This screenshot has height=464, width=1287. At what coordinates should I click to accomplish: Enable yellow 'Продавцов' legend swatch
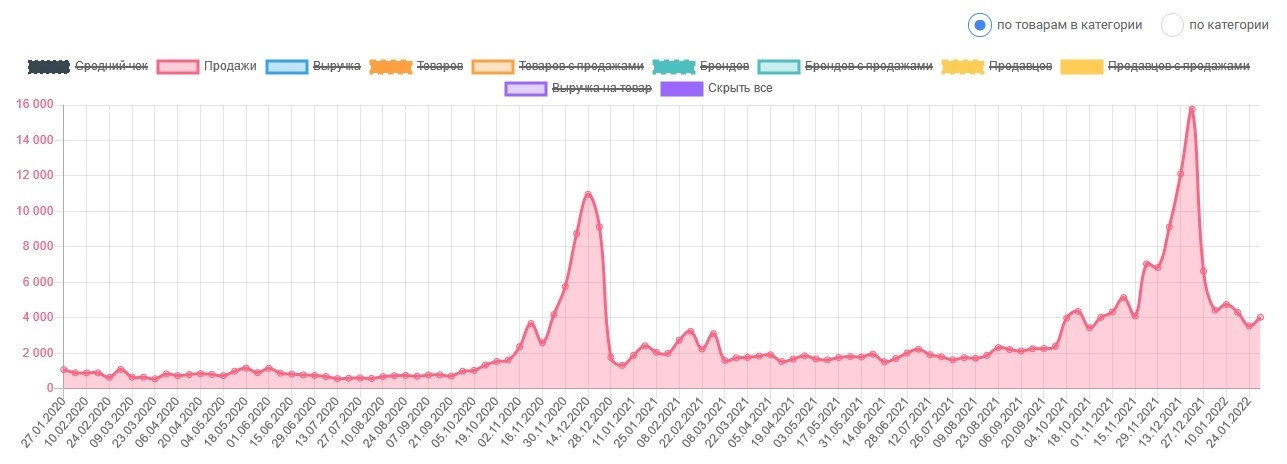point(962,66)
